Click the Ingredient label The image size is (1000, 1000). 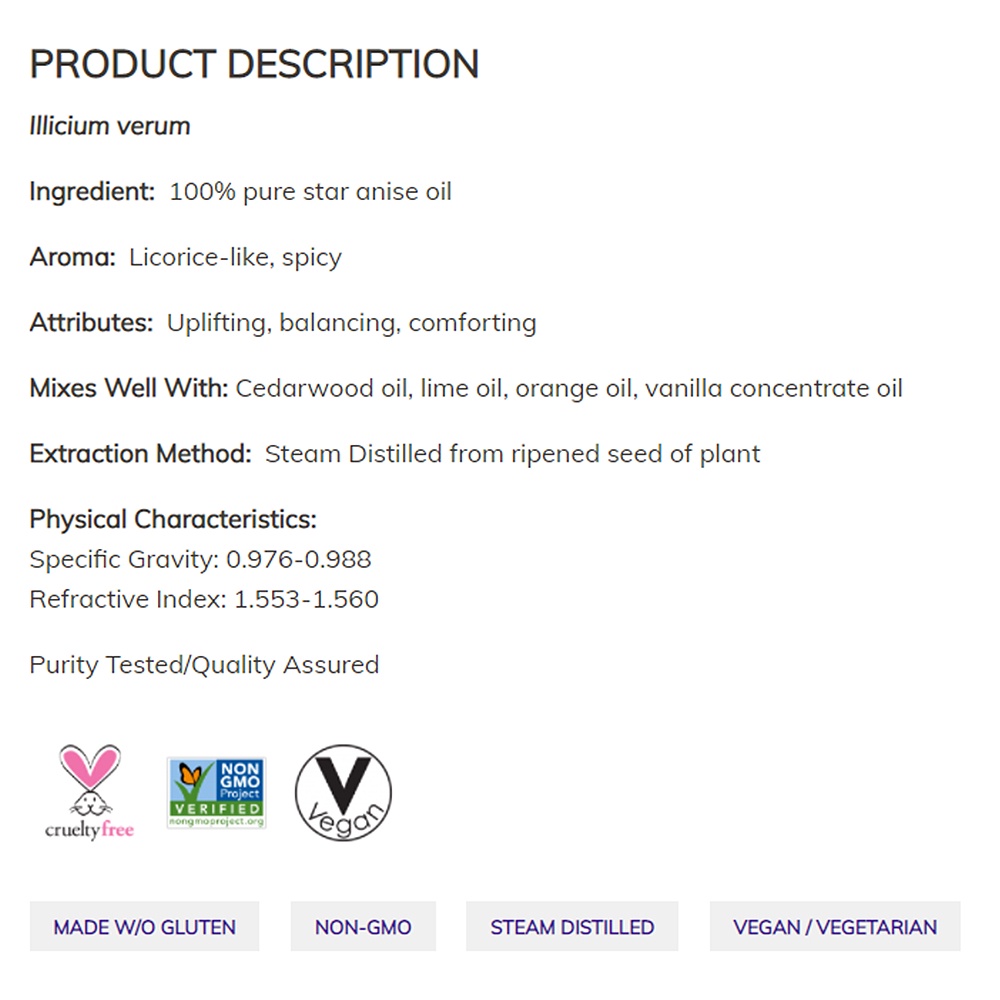coord(92,191)
